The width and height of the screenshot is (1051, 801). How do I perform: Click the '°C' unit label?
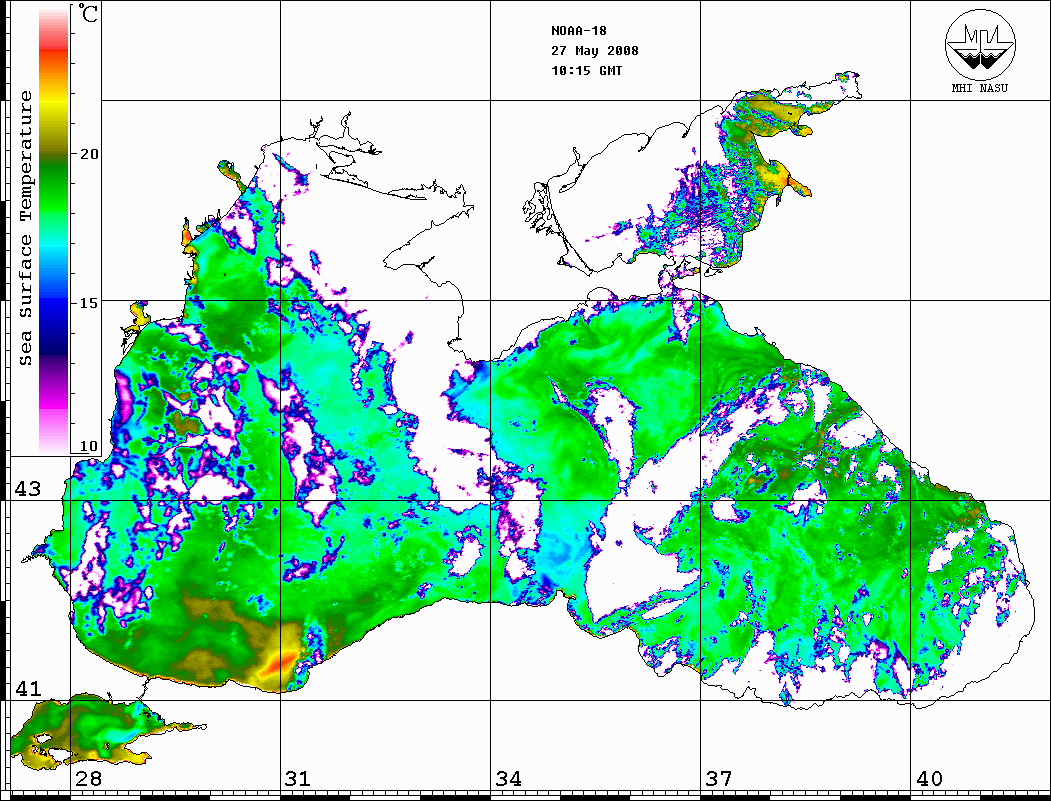point(86,13)
